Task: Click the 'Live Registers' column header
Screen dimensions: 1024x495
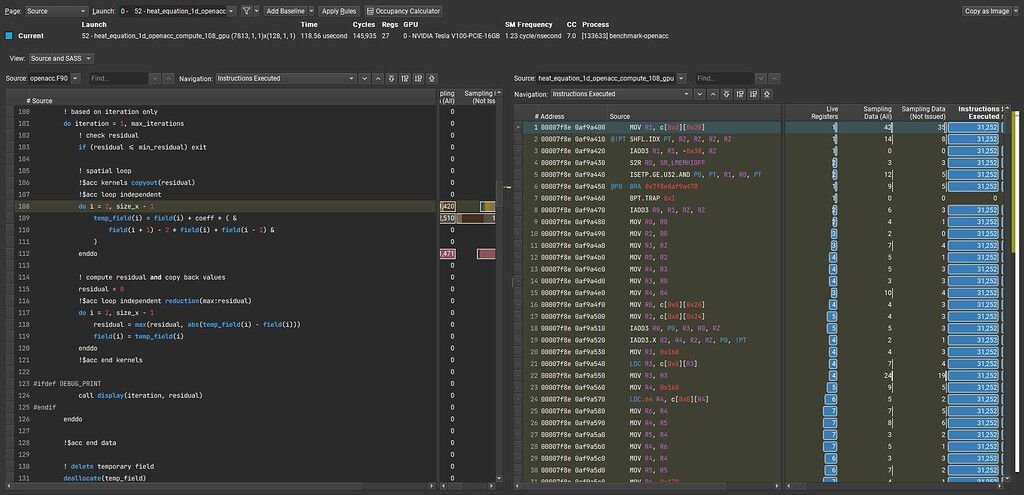Action: 824,112
